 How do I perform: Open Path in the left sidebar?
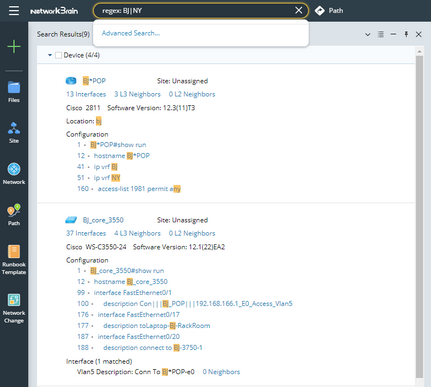click(x=14, y=215)
